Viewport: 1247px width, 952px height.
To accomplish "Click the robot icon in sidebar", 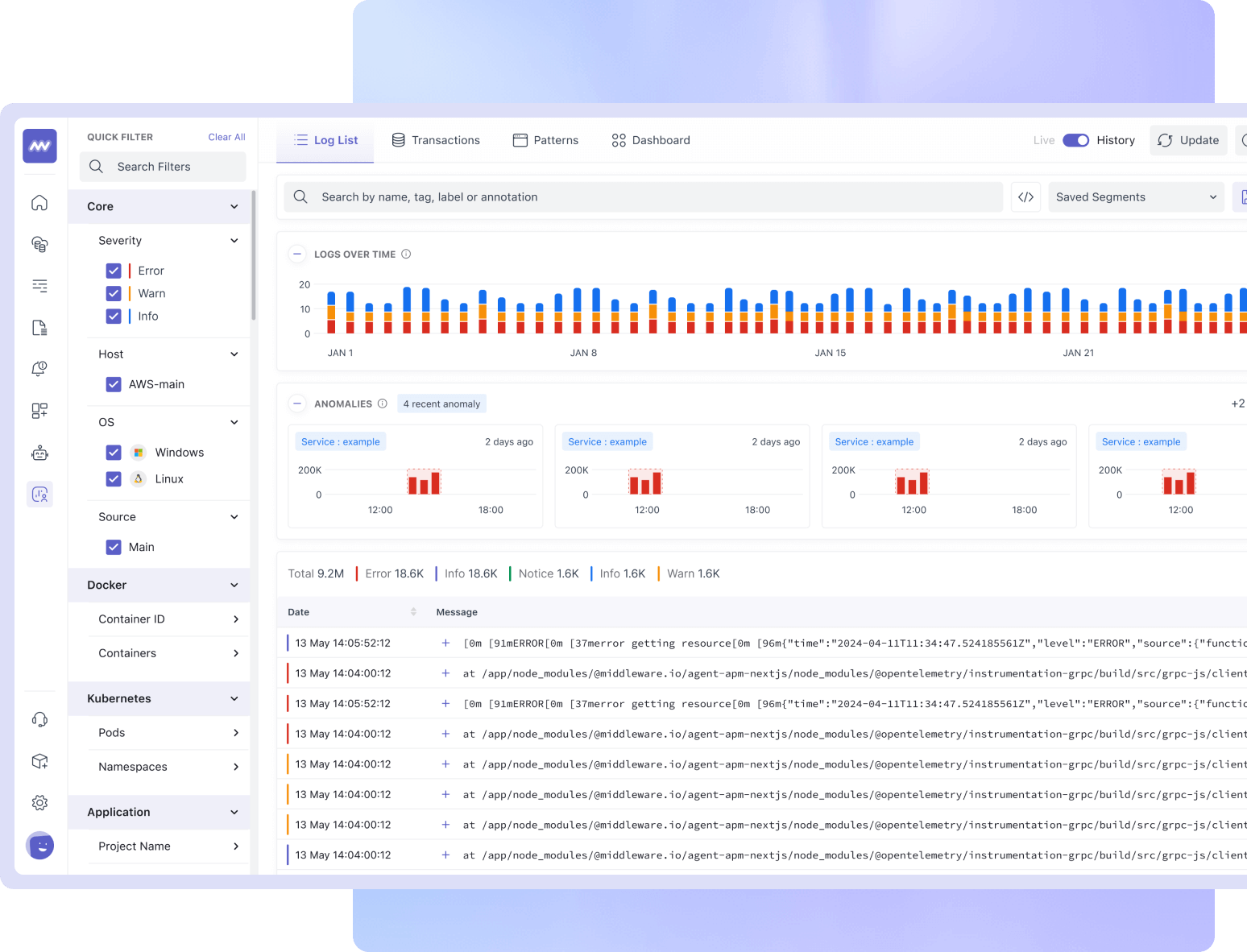I will coord(39,453).
